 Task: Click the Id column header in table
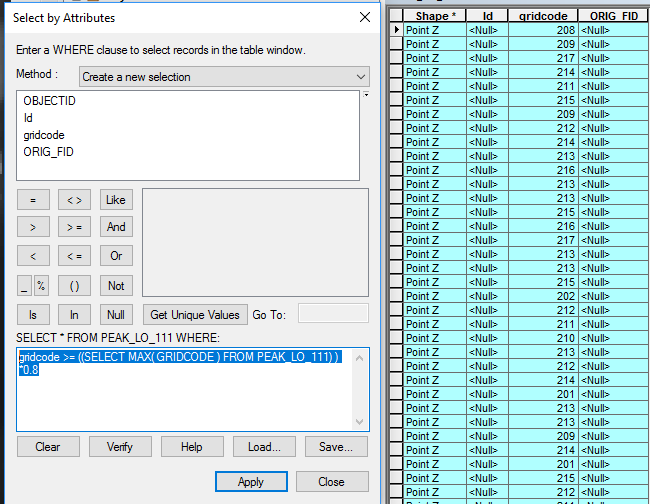488,16
